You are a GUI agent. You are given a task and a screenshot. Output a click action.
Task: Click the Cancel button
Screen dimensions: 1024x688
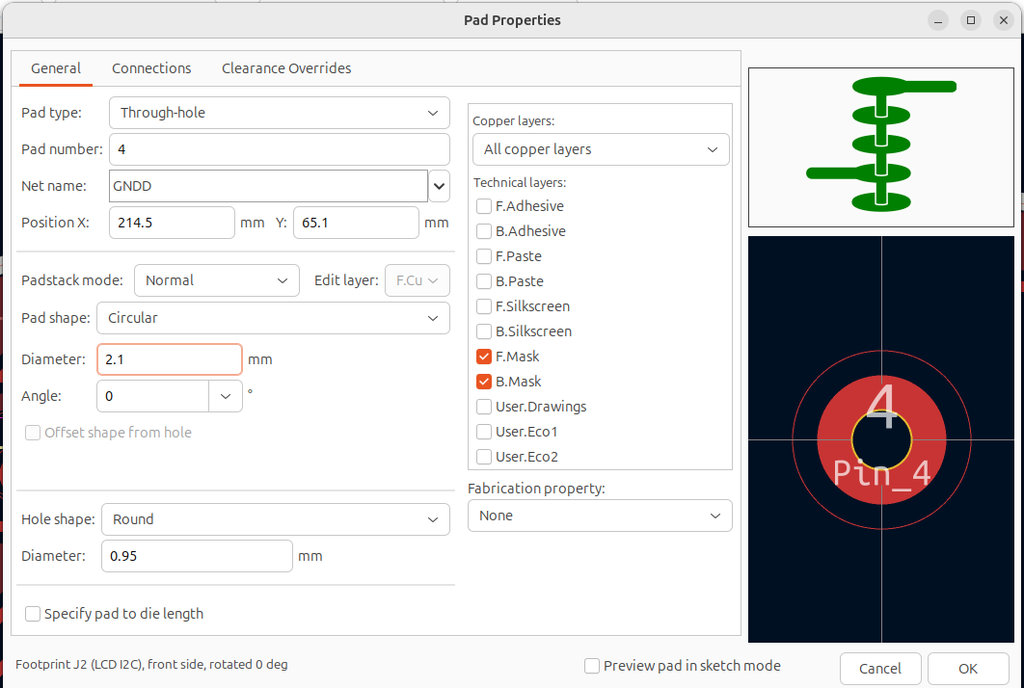[880, 668]
